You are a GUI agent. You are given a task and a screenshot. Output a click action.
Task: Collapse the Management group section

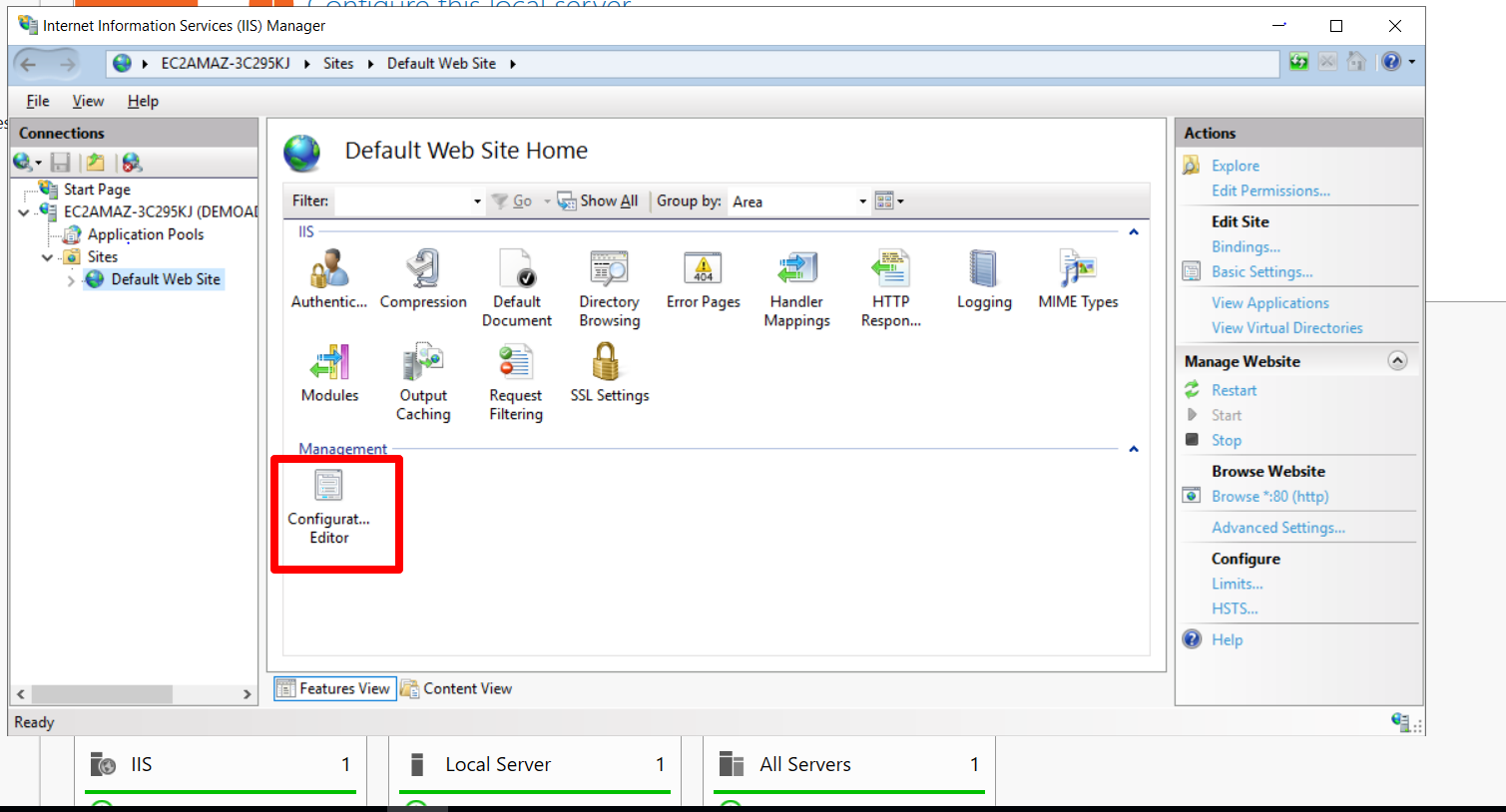[1134, 449]
